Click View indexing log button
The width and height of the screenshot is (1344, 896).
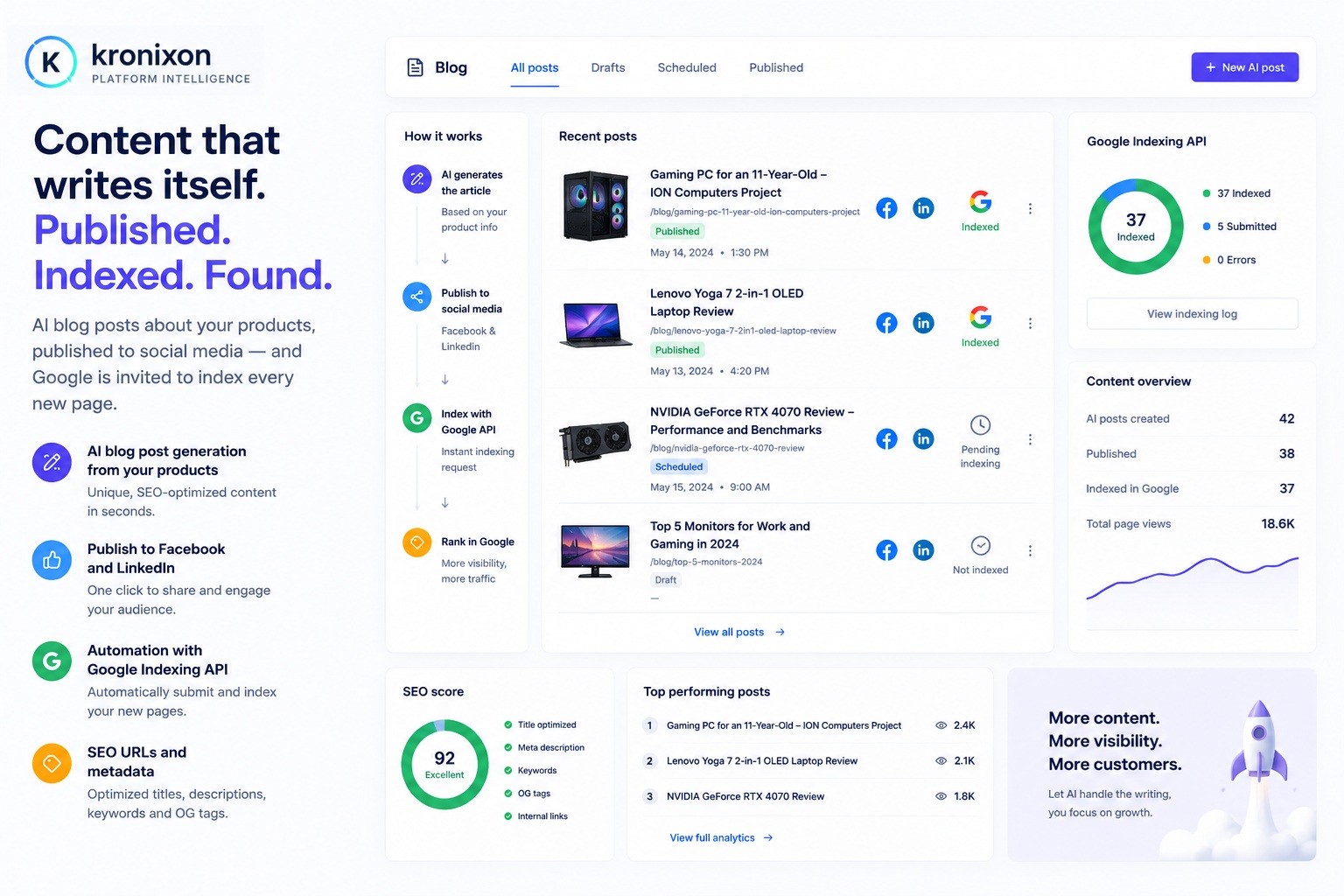(1192, 313)
